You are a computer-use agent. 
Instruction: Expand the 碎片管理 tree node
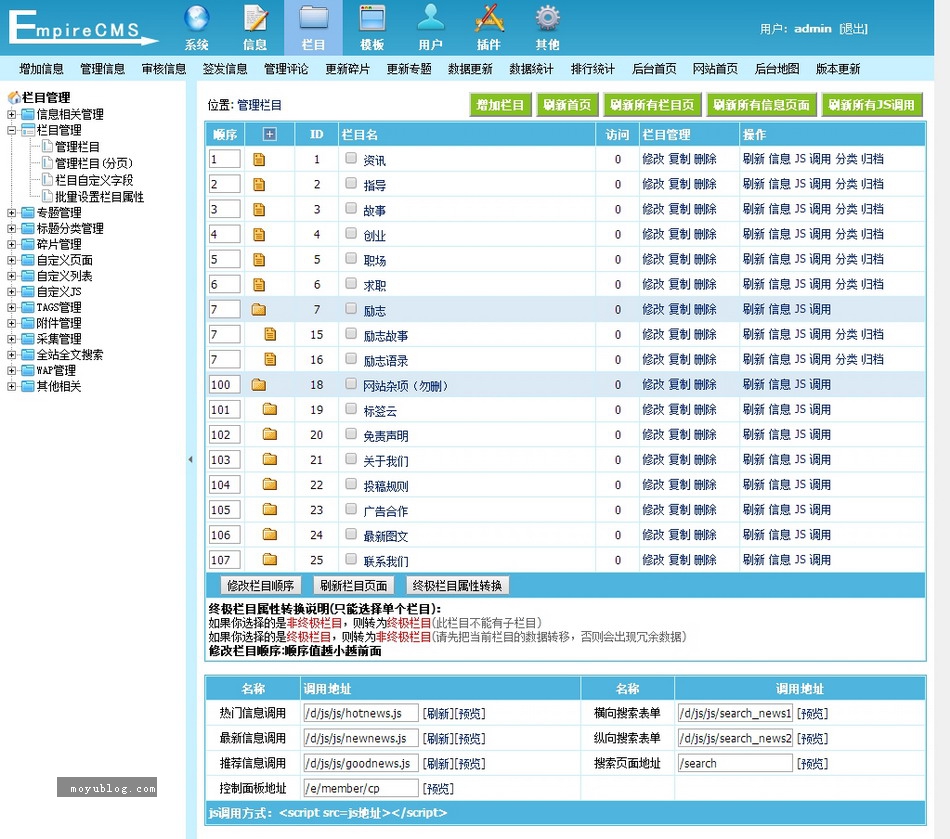(12, 244)
